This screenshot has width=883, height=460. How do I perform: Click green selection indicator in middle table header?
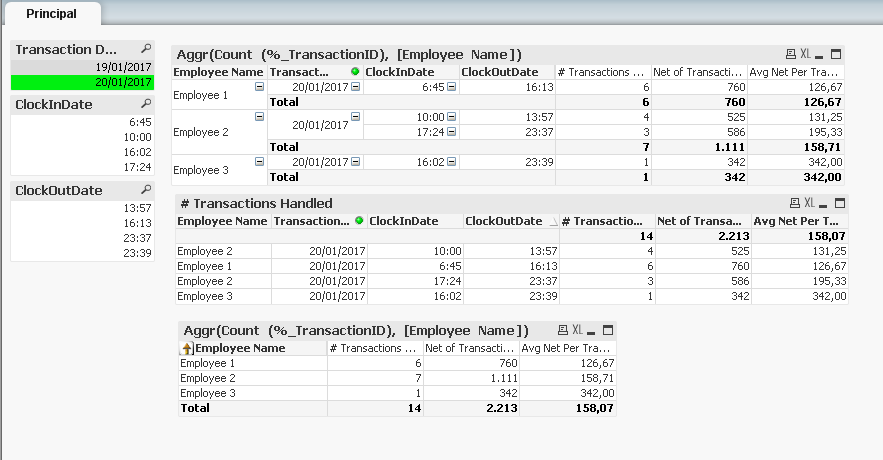(x=359, y=220)
